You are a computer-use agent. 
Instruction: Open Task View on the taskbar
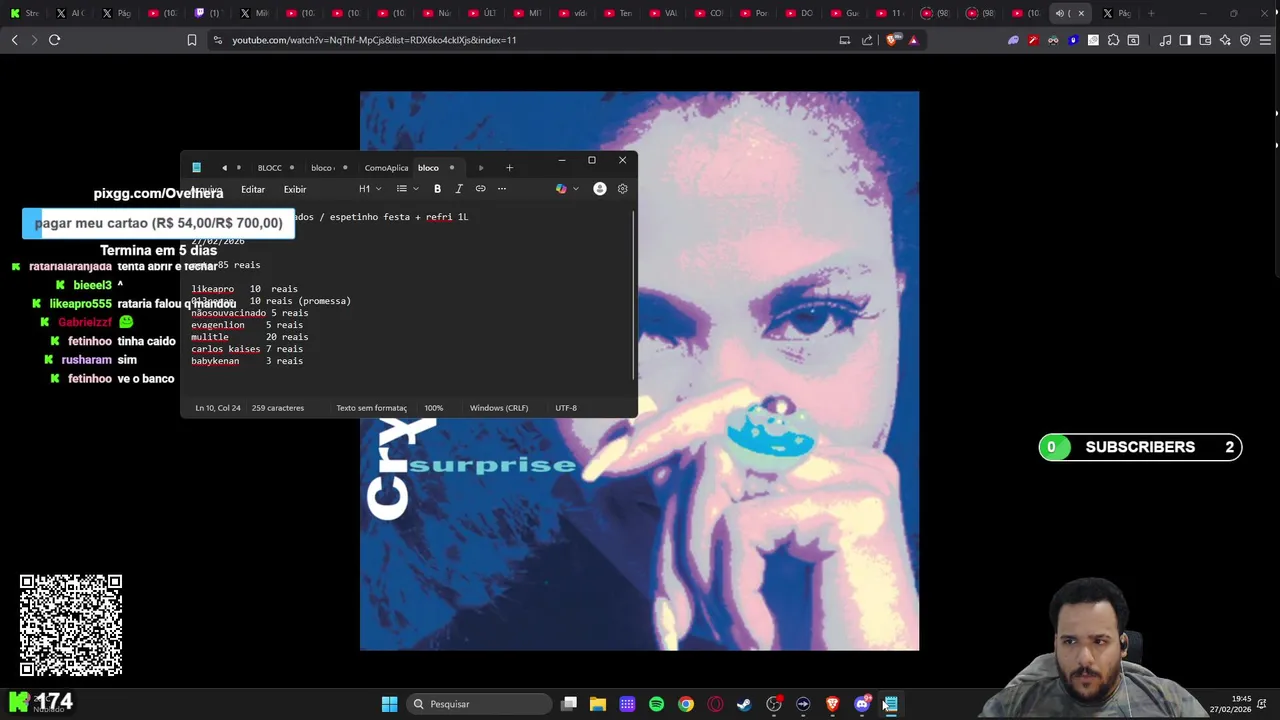click(569, 704)
